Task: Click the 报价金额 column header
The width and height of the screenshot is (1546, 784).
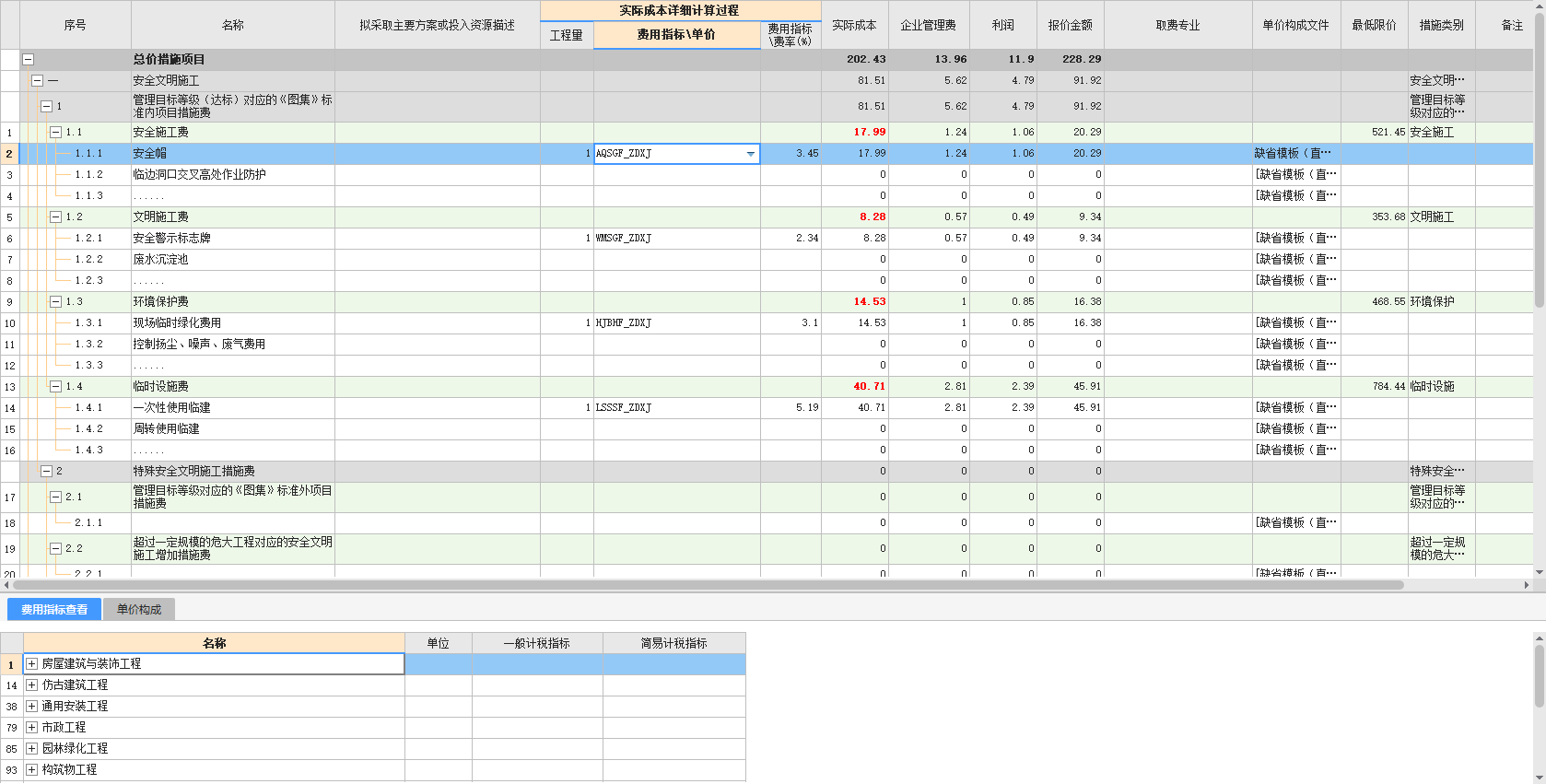Action: [x=1071, y=25]
